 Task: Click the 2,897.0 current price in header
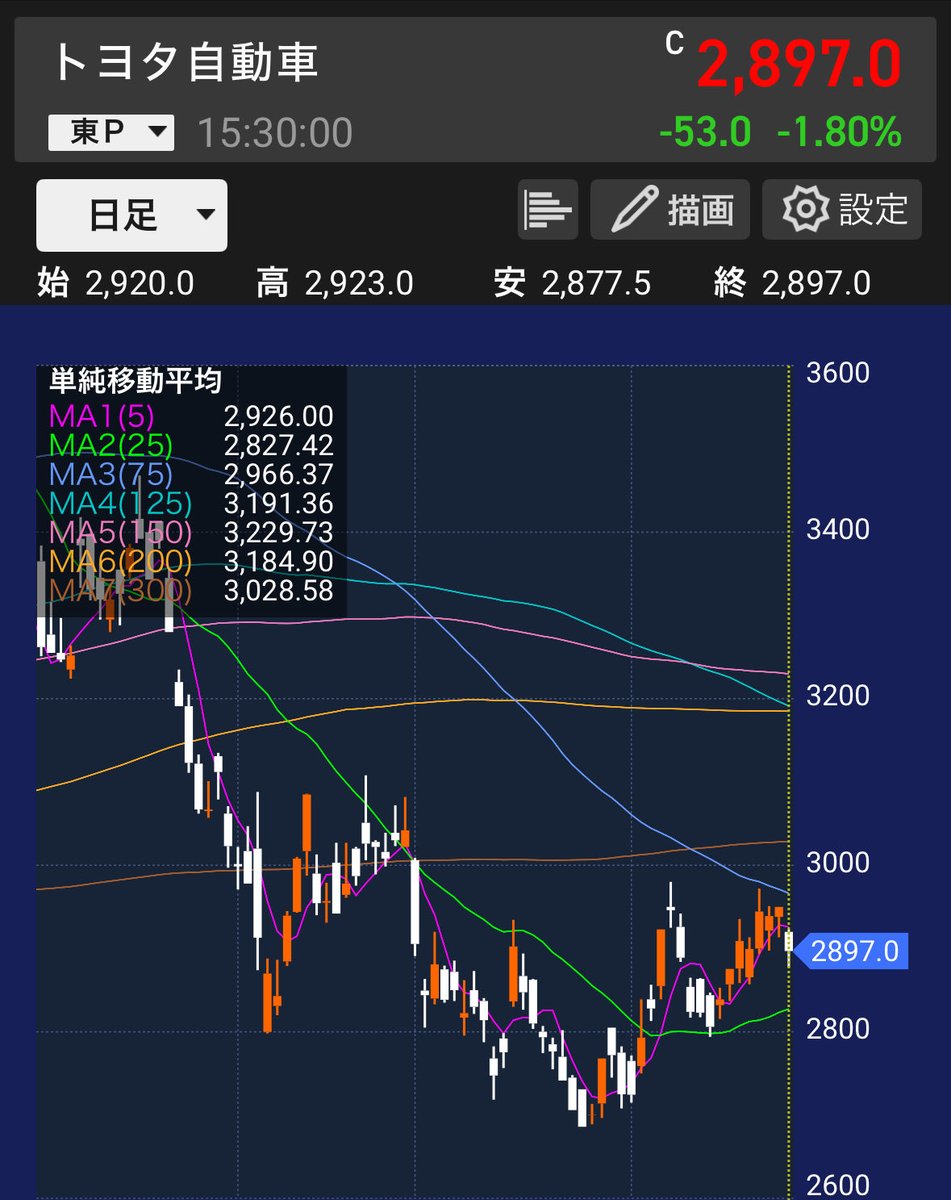(x=799, y=65)
